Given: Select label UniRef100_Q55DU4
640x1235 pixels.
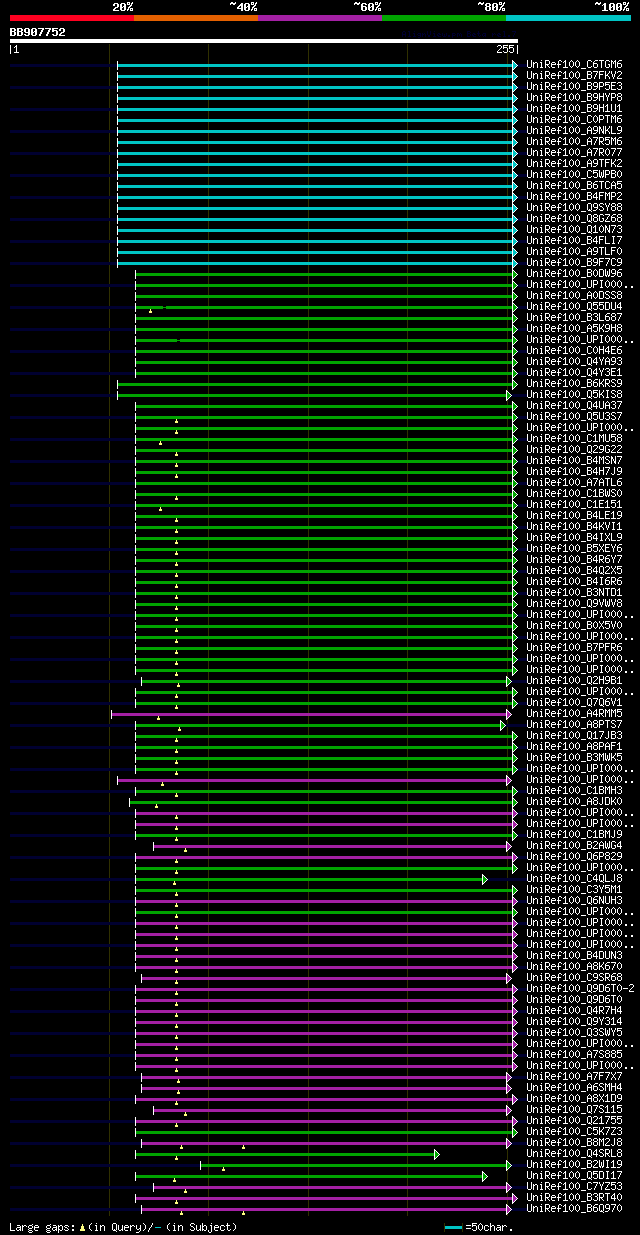Looking at the screenshot, I should [x=574, y=306].
